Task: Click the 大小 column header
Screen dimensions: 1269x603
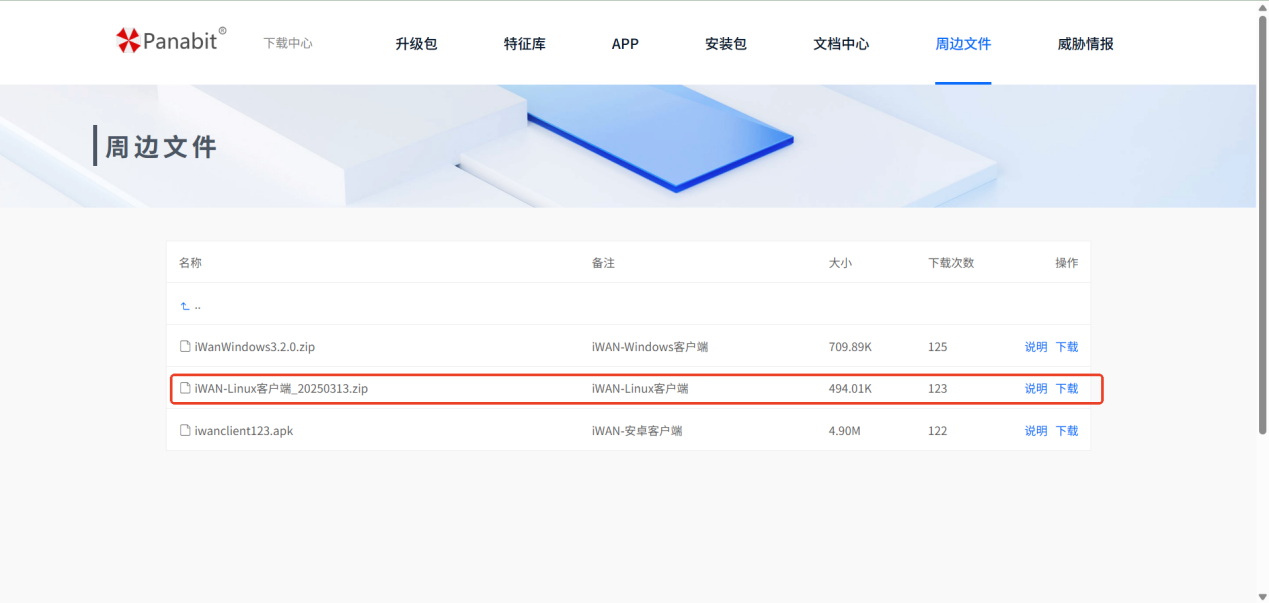Action: pos(840,263)
